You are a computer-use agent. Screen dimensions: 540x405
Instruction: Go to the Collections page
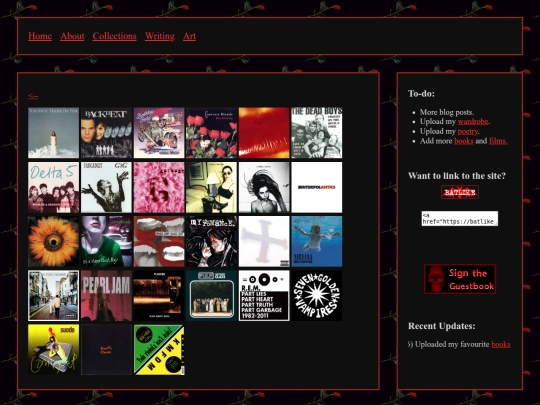pyautogui.click(x=114, y=36)
